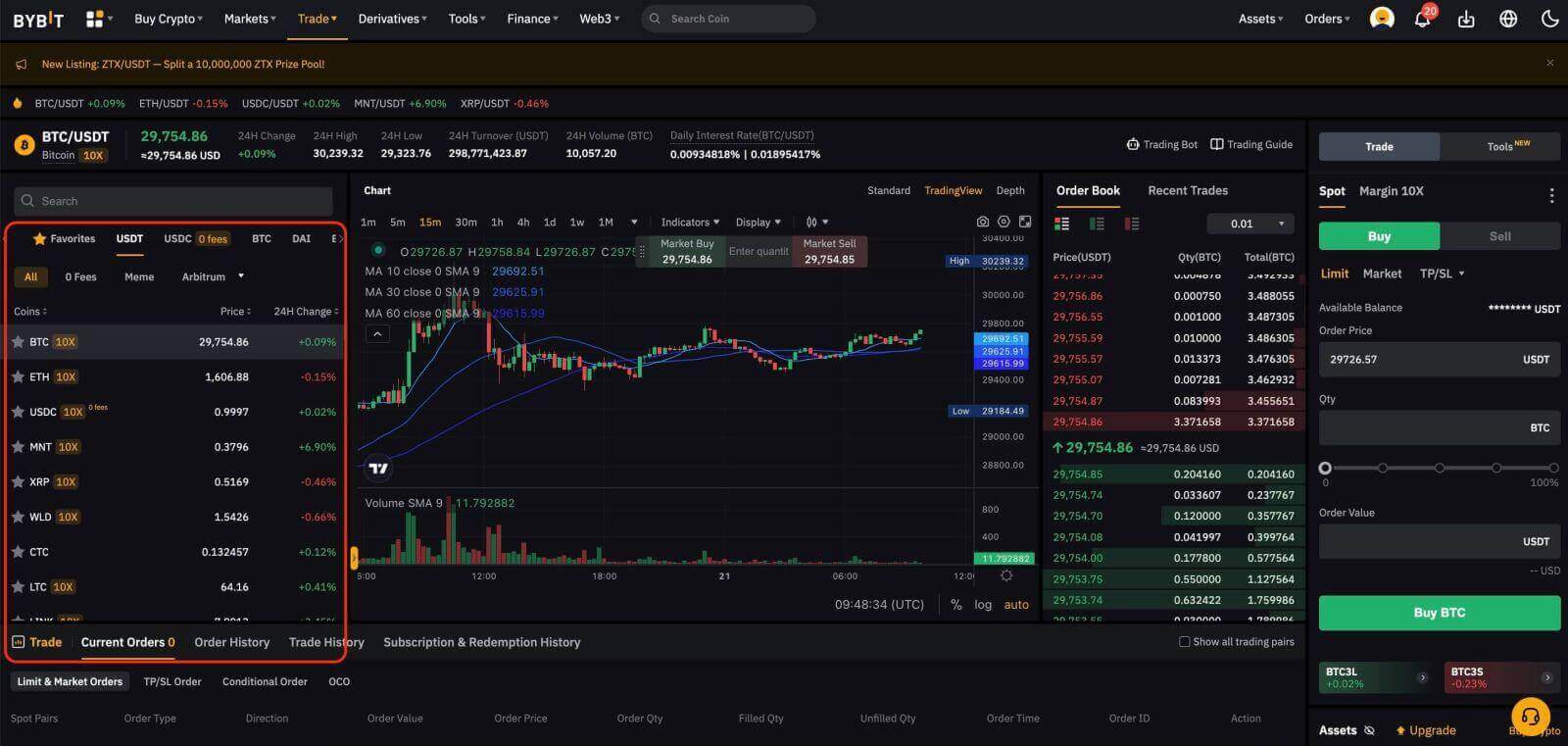Show both buy and sell order book view
Viewport: 1568px width, 746px height.
(1061, 224)
